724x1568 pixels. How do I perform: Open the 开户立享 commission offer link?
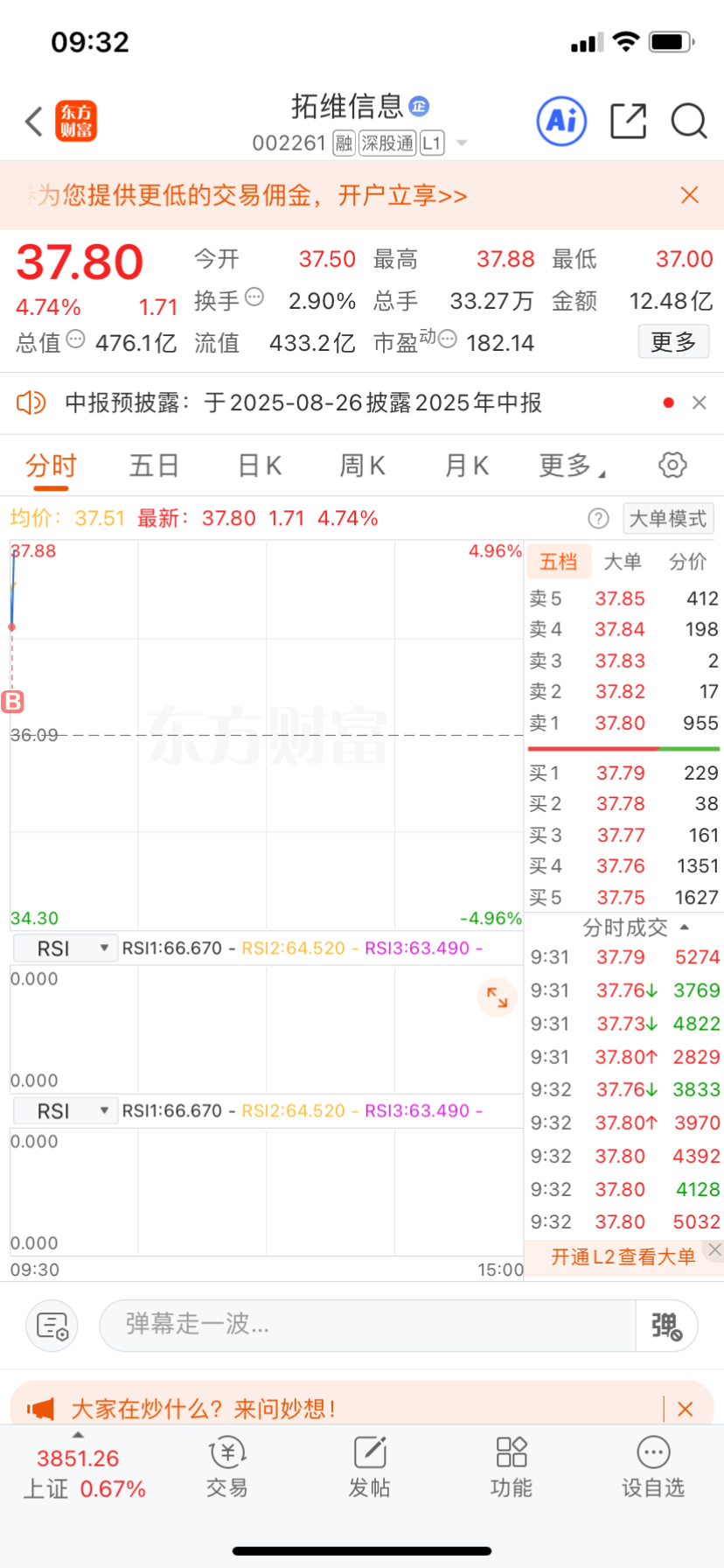(402, 195)
